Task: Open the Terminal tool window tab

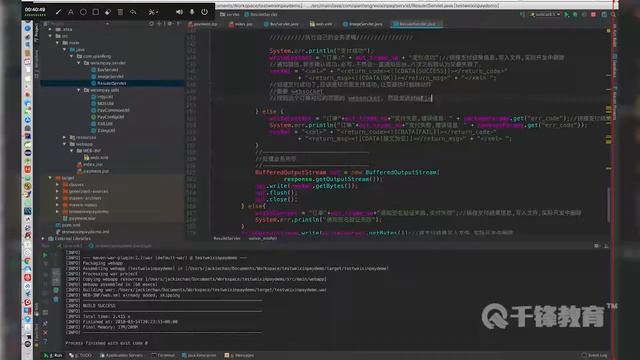Action: click(163, 356)
